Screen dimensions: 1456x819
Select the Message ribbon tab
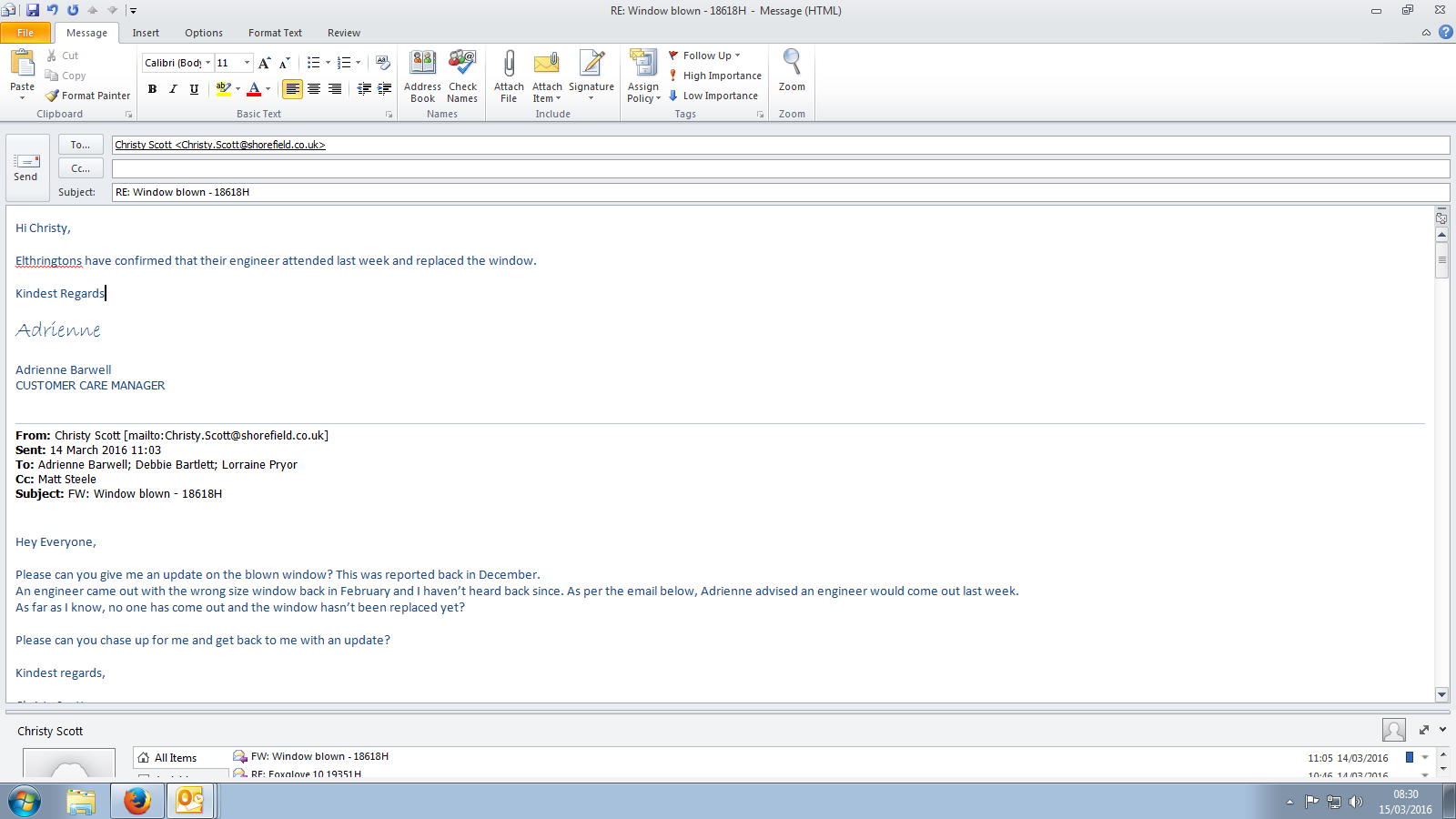click(x=86, y=33)
